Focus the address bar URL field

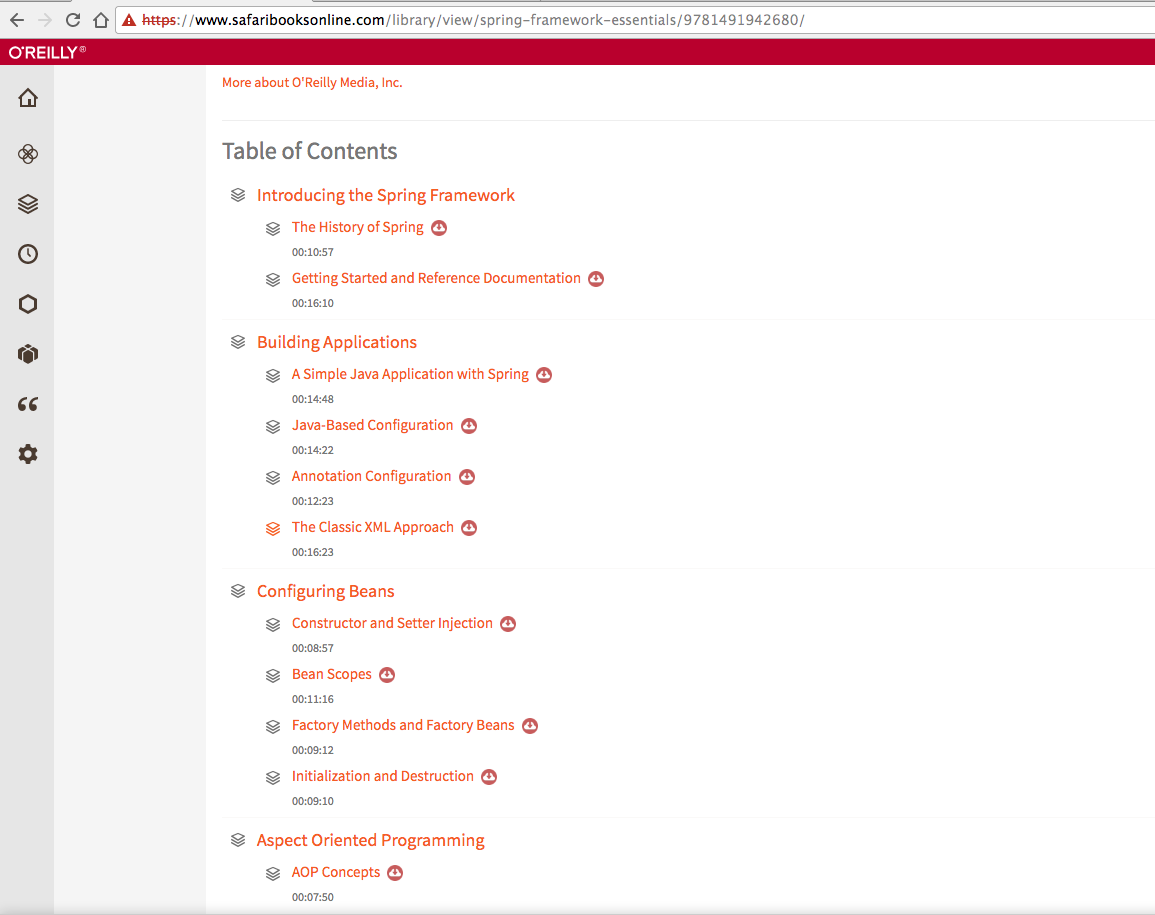pyautogui.click(x=633, y=20)
